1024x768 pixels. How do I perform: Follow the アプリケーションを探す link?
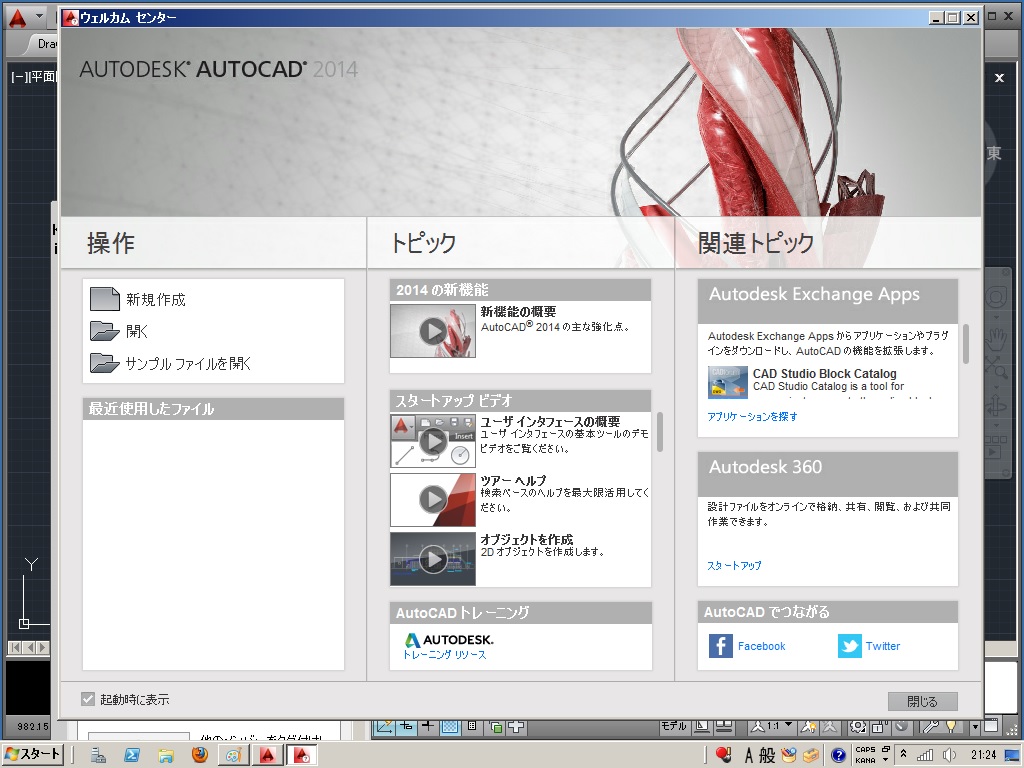pyautogui.click(x=752, y=416)
